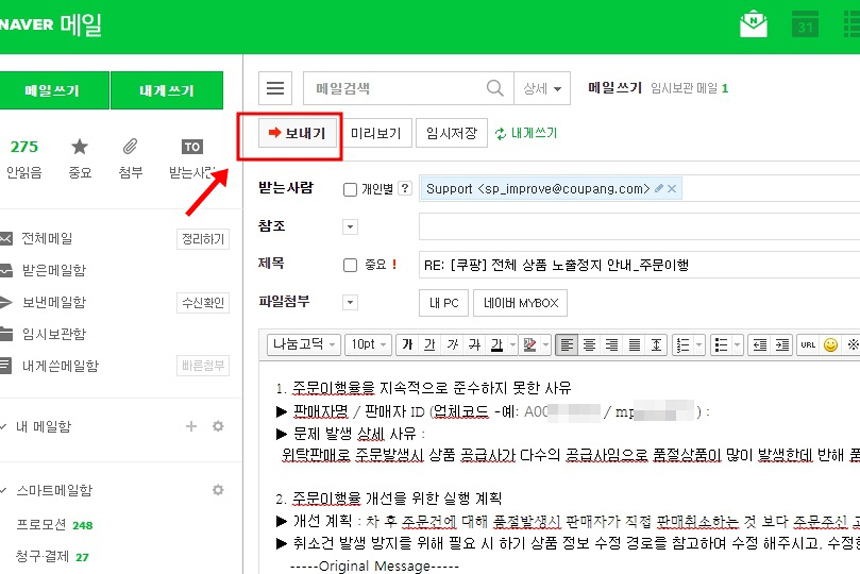The image size is (860, 574).
Task: Expand the 파일첨부 dropdown arrow
Action: click(350, 303)
